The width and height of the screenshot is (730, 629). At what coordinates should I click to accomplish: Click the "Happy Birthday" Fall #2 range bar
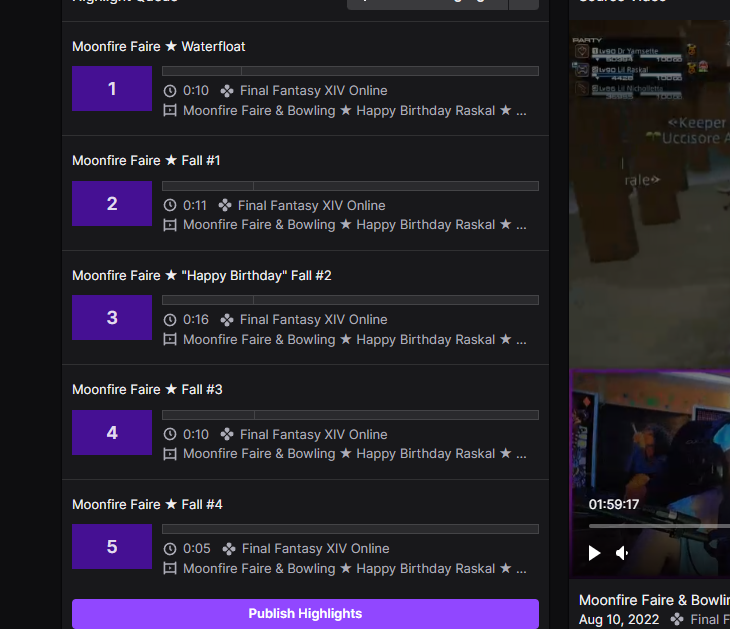pos(351,300)
